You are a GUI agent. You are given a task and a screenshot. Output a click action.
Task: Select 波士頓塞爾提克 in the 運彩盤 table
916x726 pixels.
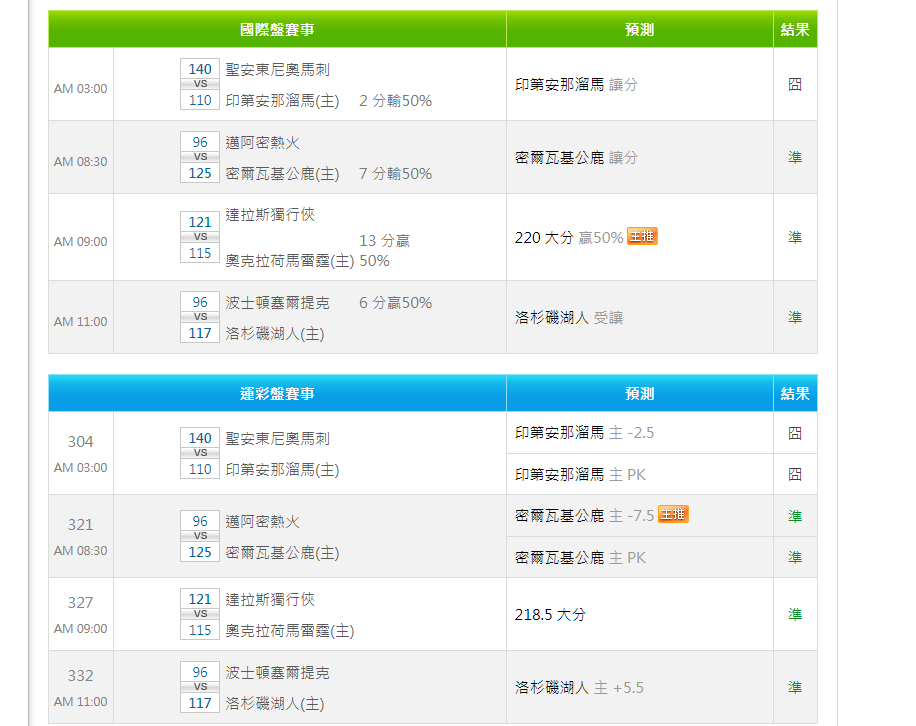click(277, 673)
